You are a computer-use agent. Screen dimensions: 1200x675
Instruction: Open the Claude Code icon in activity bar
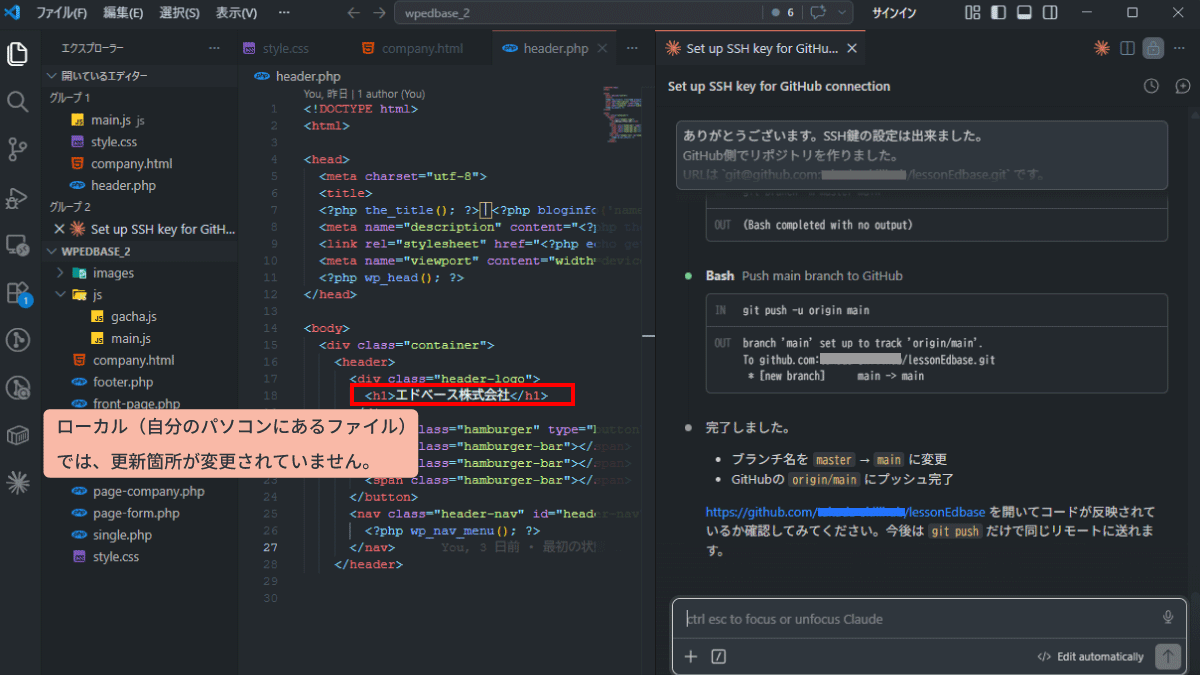coord(17,484)
